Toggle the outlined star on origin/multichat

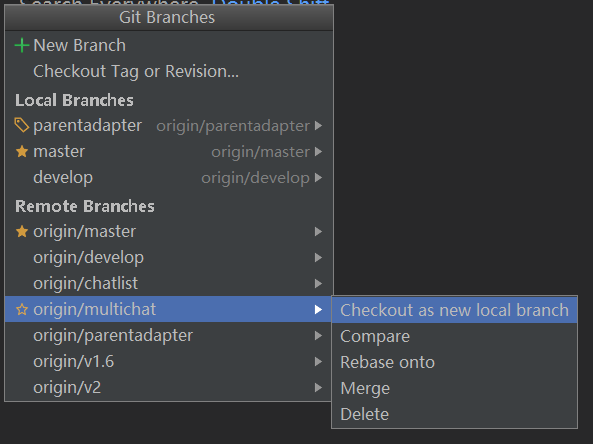pyautogui.click(x=22, y=310)
